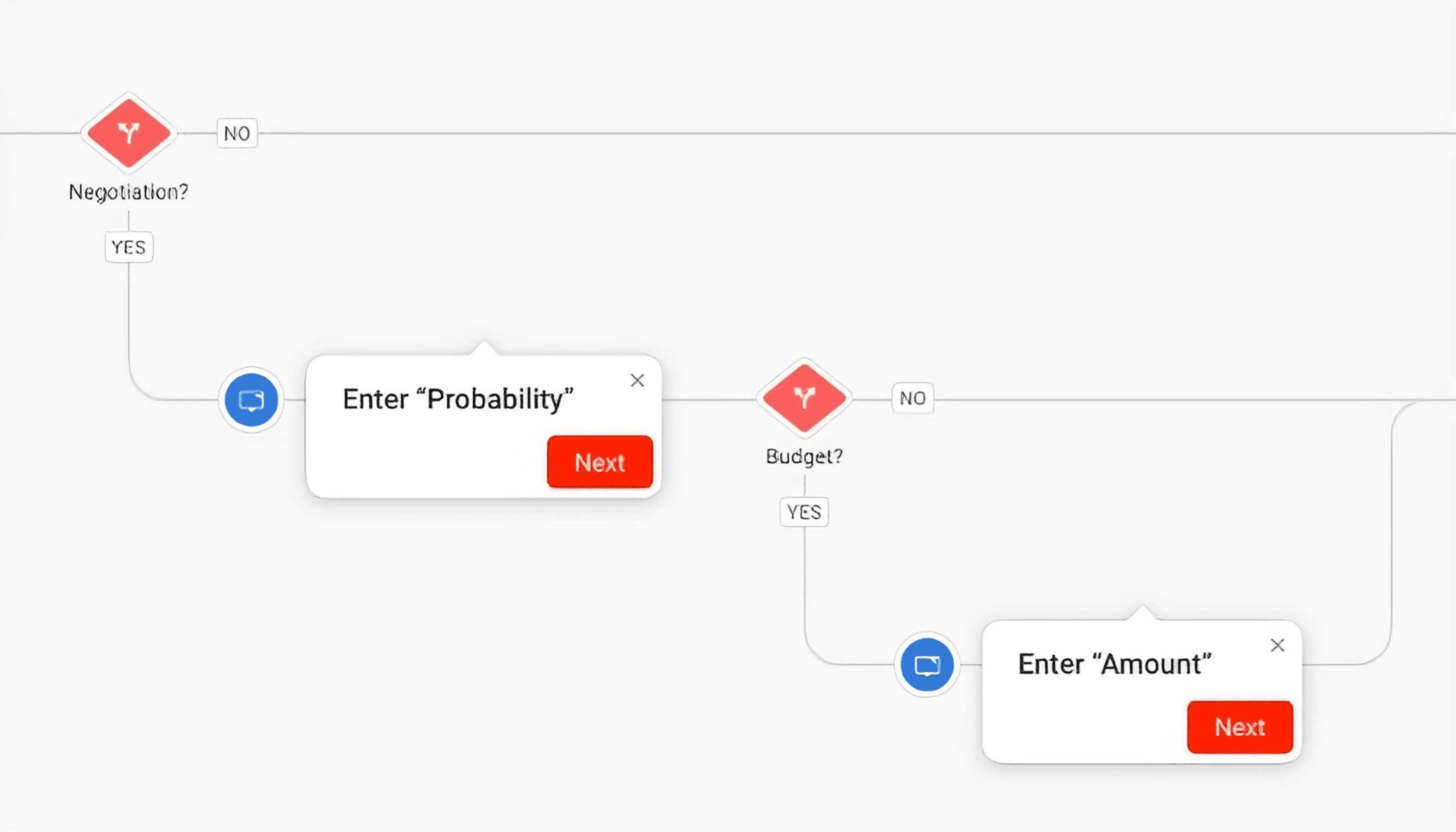This screenshot has height=832, width=1456.
Task: Click the Enter "Probability" heading text
Action: [457, 399]
